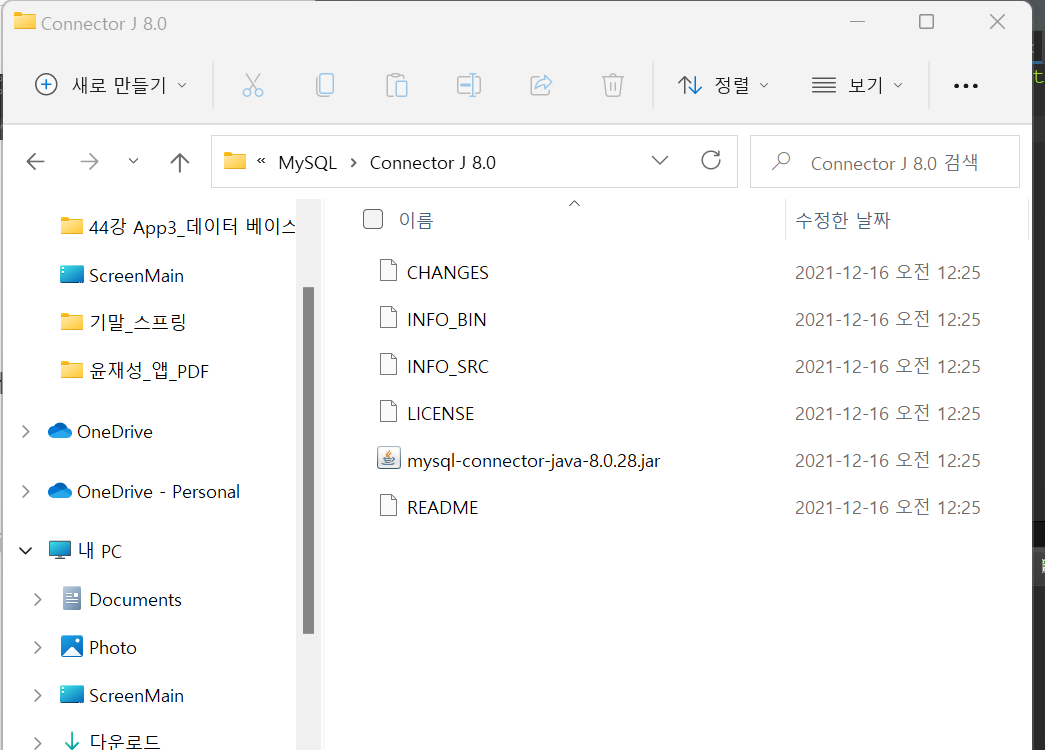Click the INFO_BIN file icon
Viewport: 1045px width, 750px height.
[389, 318]
